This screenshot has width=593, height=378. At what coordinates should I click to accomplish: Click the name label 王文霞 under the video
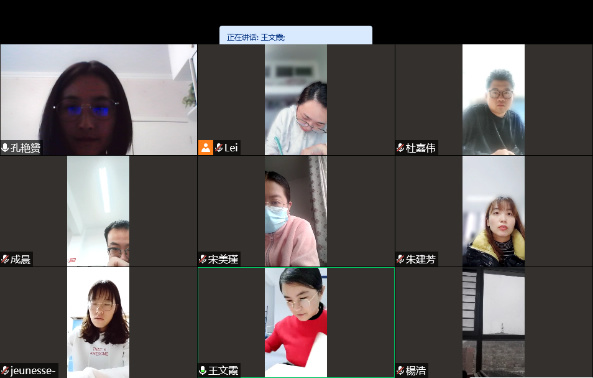pyautogui.click(x=223, y=370)
